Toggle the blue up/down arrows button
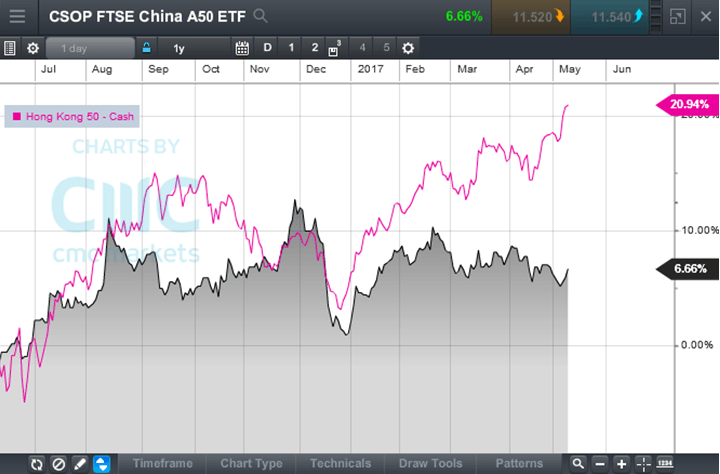The width and height of the screenshot is (720, 474). pyautogui.click(x=102, y=464)
